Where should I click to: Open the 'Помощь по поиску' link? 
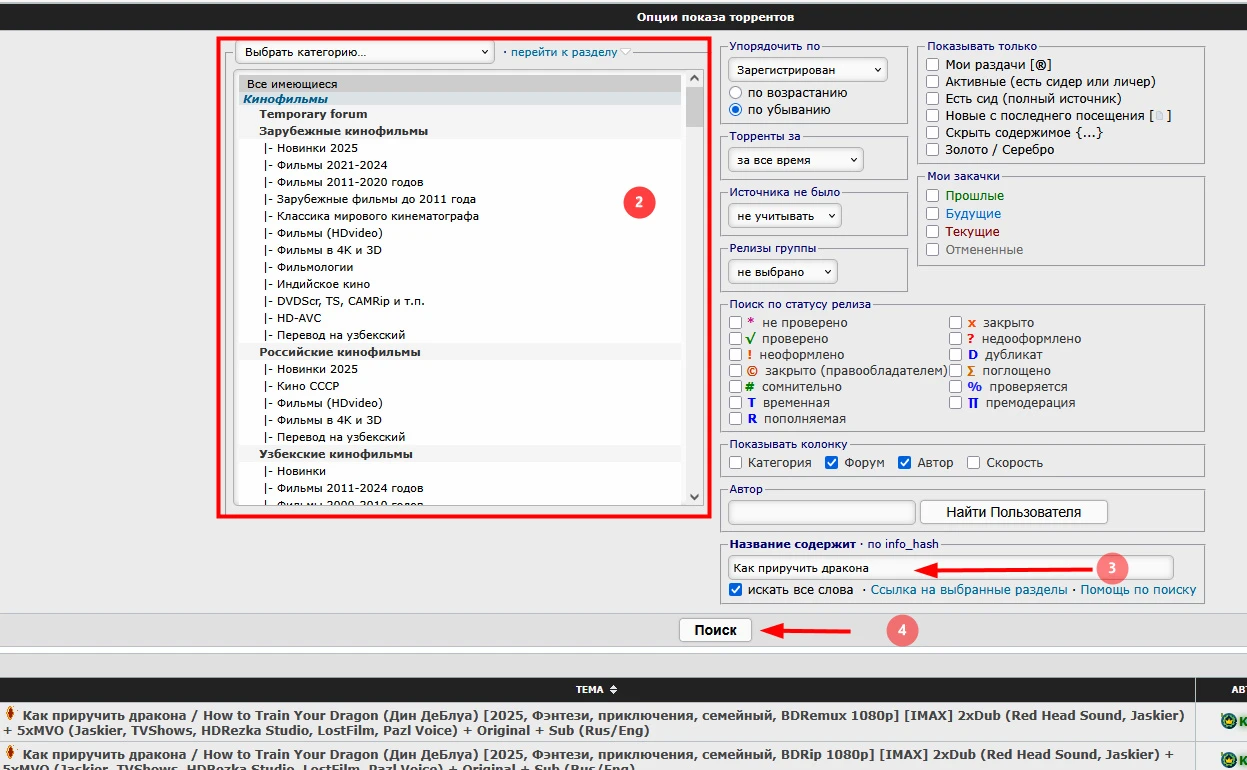(1138, 590)
